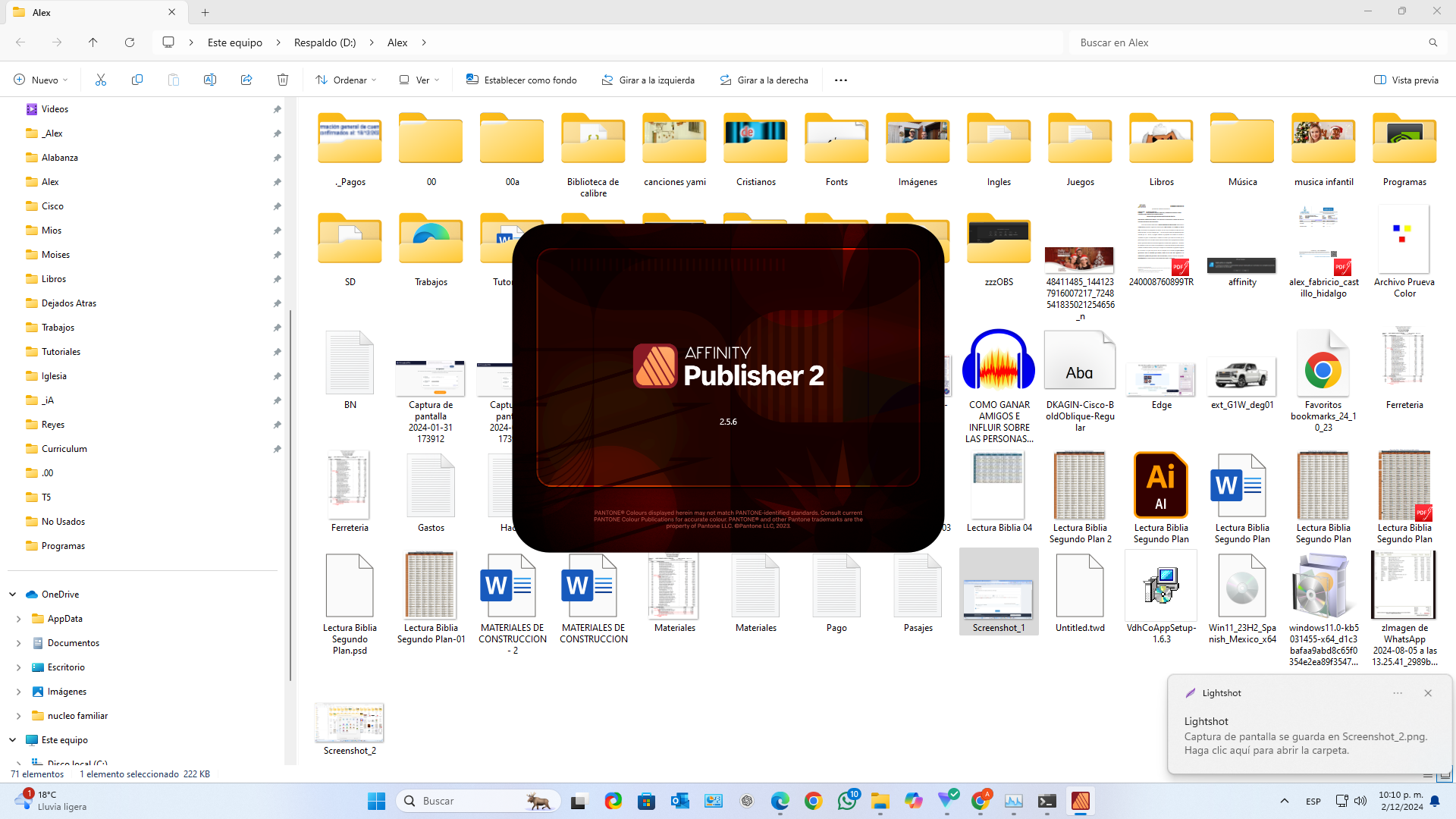Click Establecer como fondo button
The image size is (1456, 819).
tap(521, 80)
